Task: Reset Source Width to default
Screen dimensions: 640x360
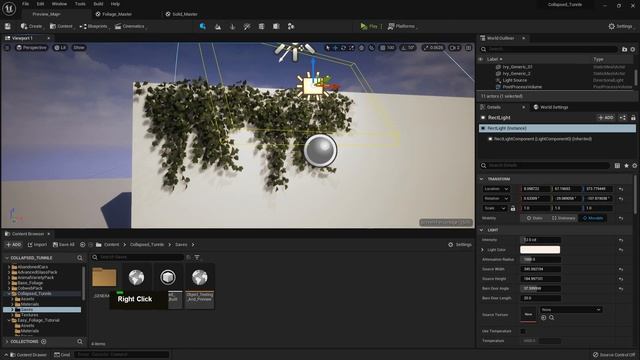Action: [621, 269]
